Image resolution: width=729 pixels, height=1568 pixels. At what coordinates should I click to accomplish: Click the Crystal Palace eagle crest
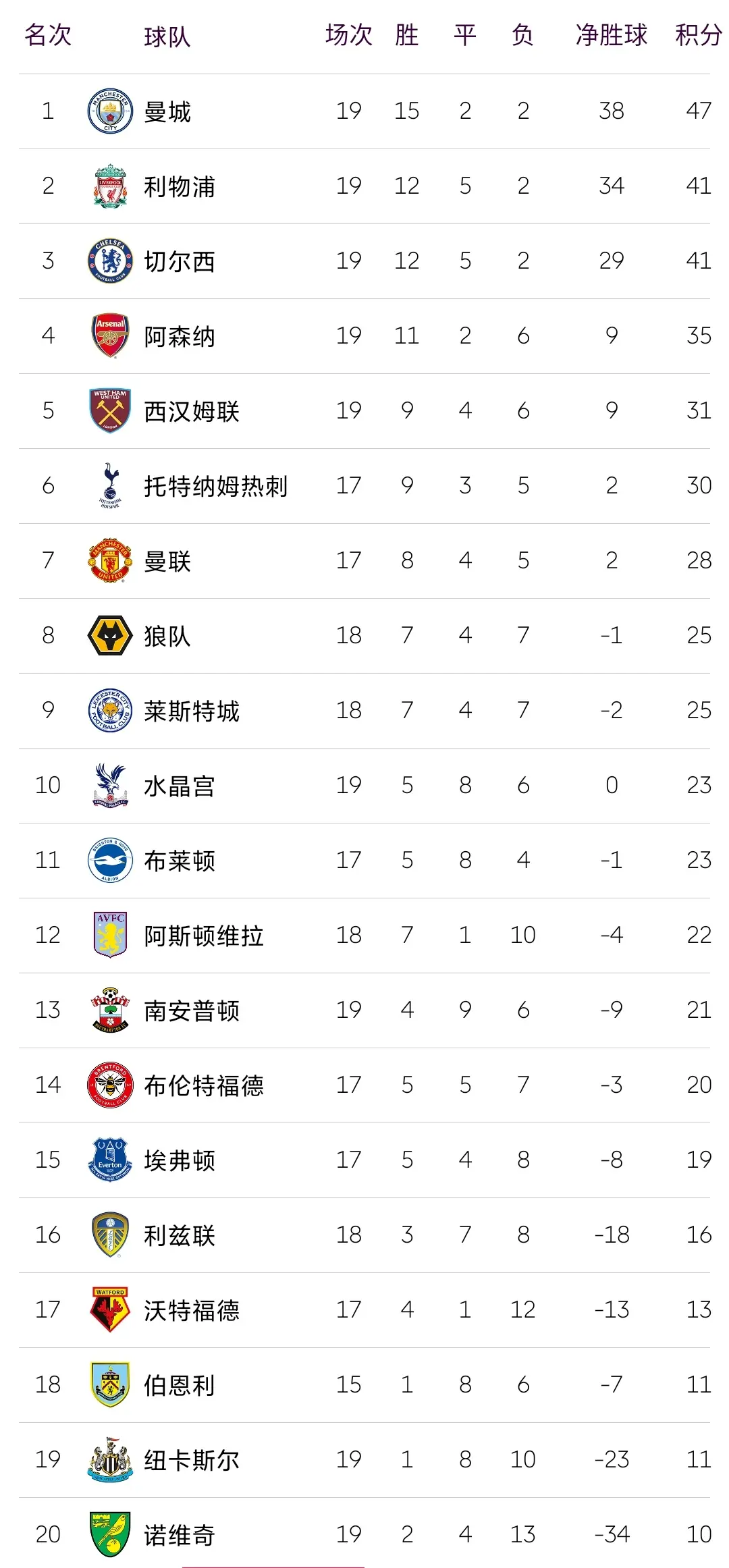110,785
